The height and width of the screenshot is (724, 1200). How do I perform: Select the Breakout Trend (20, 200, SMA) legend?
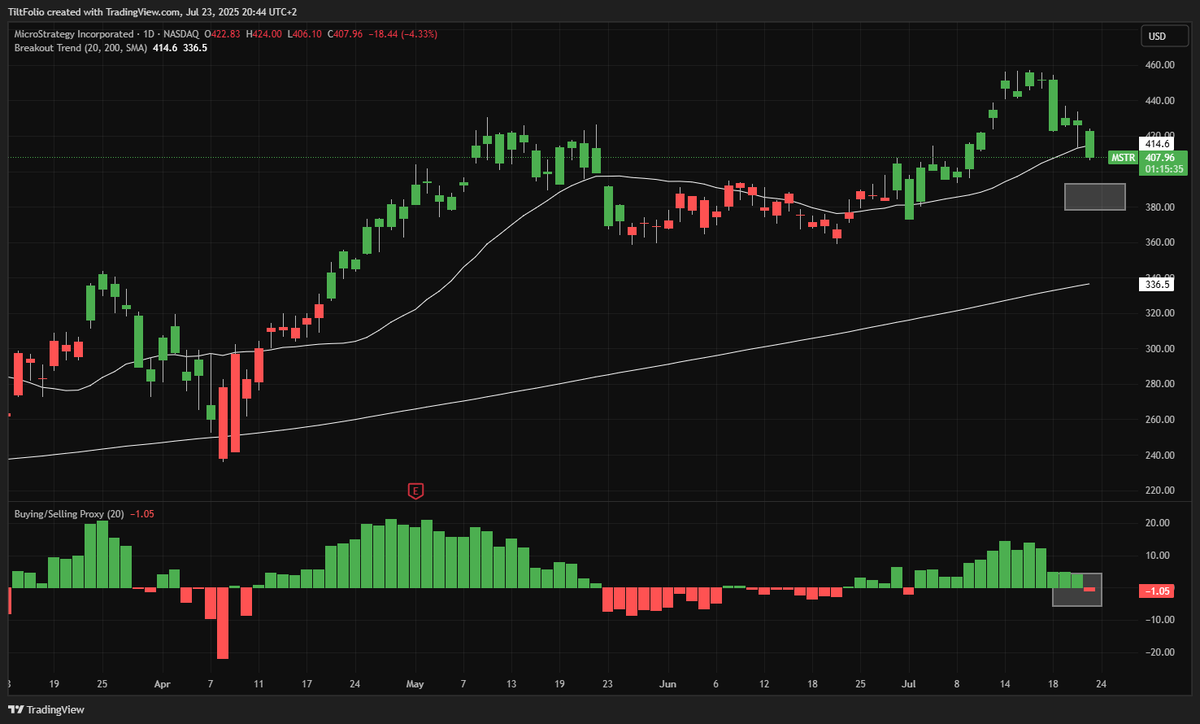[79, 47]
